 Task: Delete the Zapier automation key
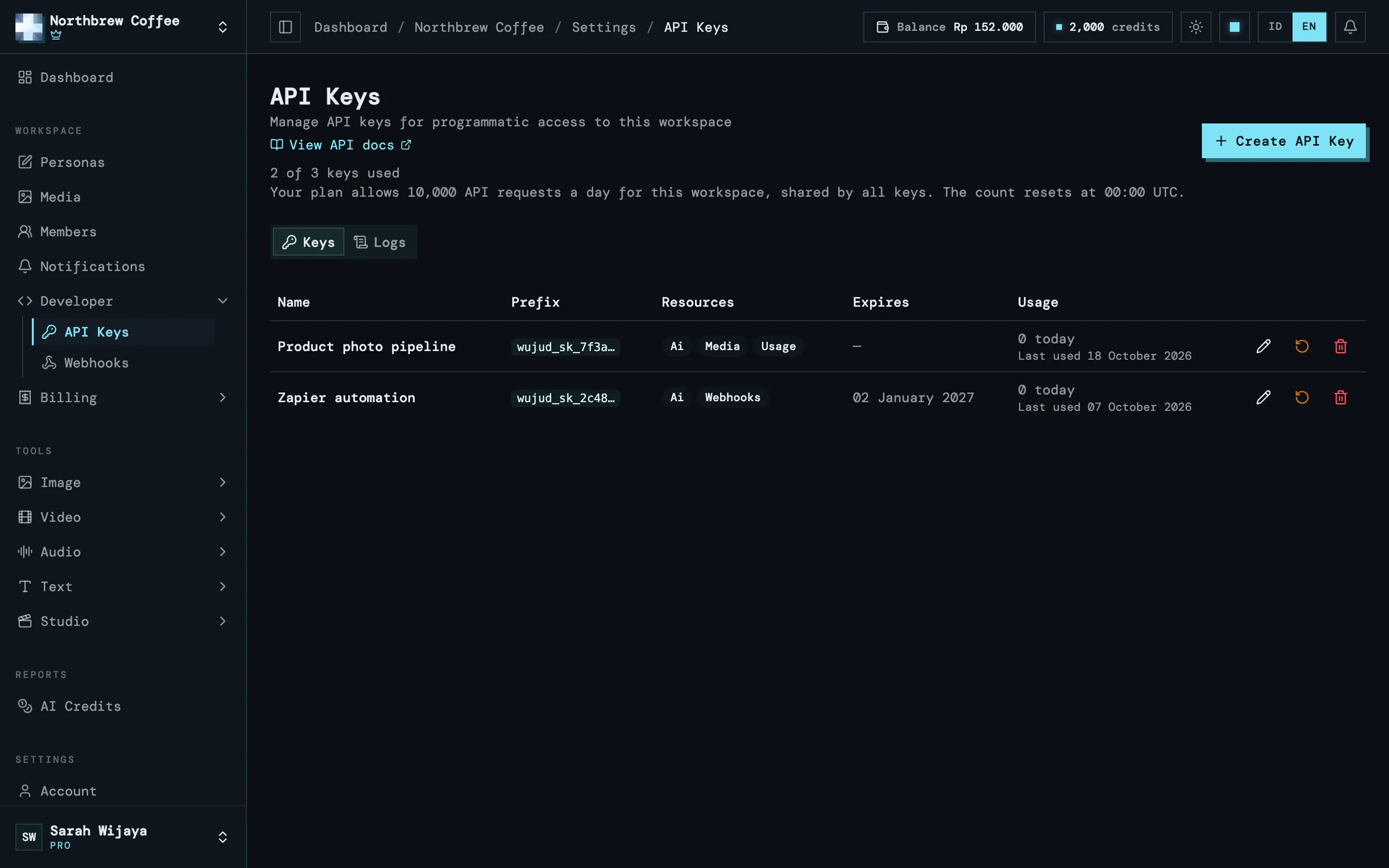[x=1340, y=397]
